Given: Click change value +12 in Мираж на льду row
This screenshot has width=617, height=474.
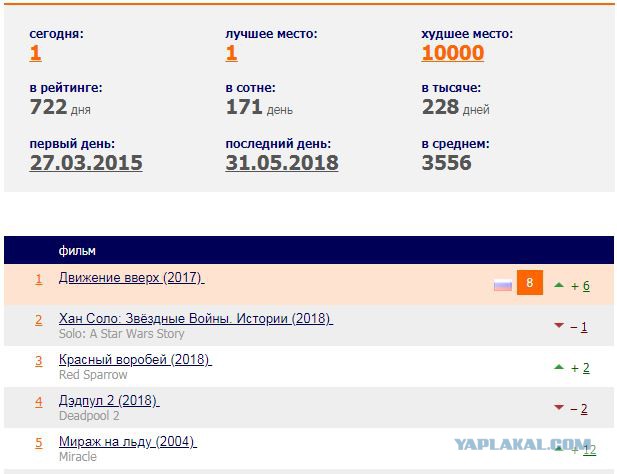Looking at the screenshot, I should pyautogui.click(x=589, y=450).
